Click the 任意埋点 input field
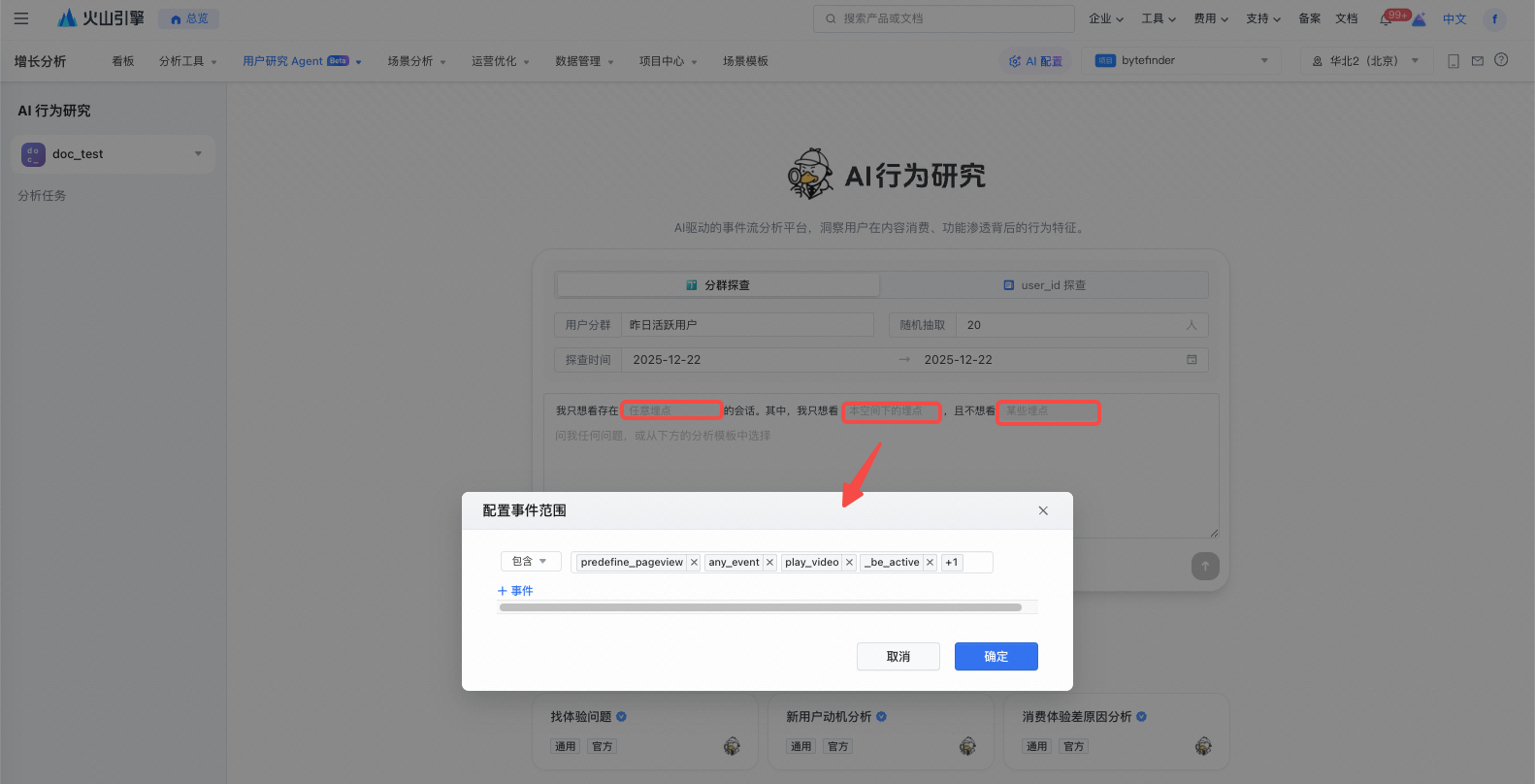1535x784 pixels. pyautogui.click(x=671, y=410)
